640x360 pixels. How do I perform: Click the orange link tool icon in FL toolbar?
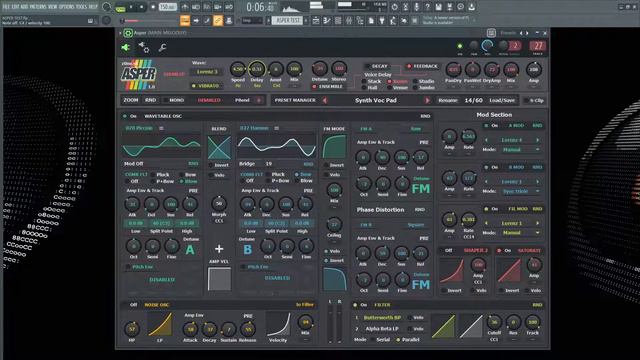point(218,20)
